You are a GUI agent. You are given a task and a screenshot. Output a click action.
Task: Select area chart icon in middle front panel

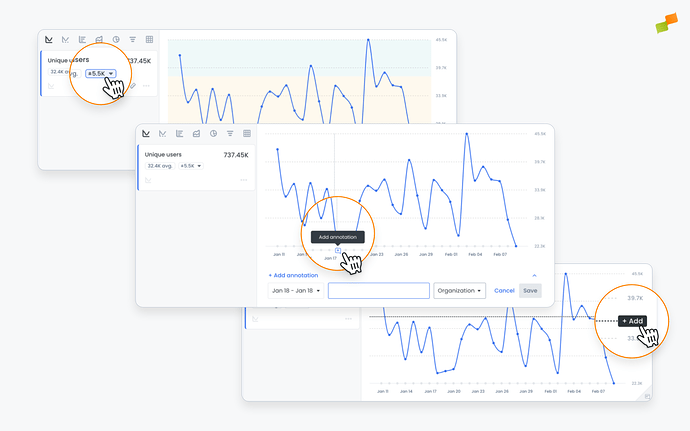[x=196, y=133]
